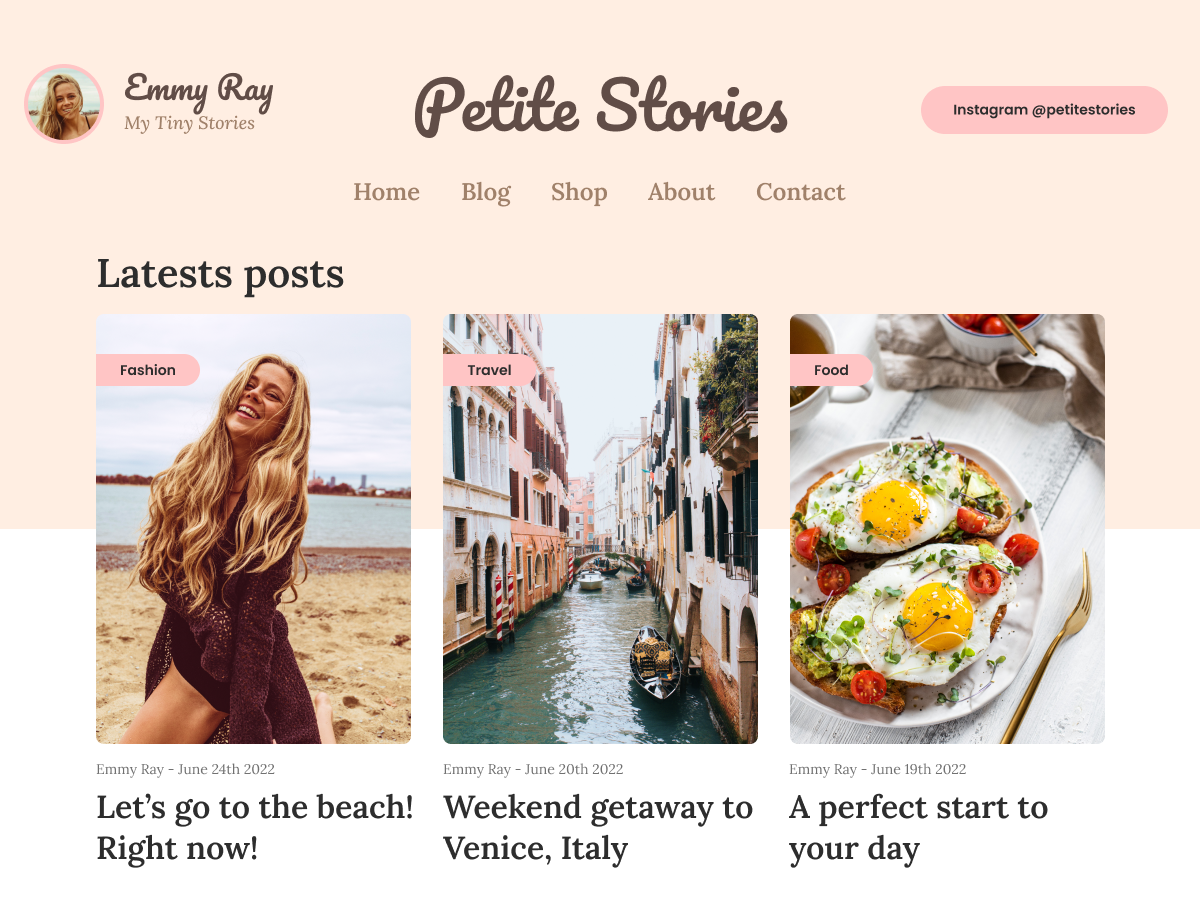Select the Food category tag
The image size is (1200, 900).
point(831,370)
